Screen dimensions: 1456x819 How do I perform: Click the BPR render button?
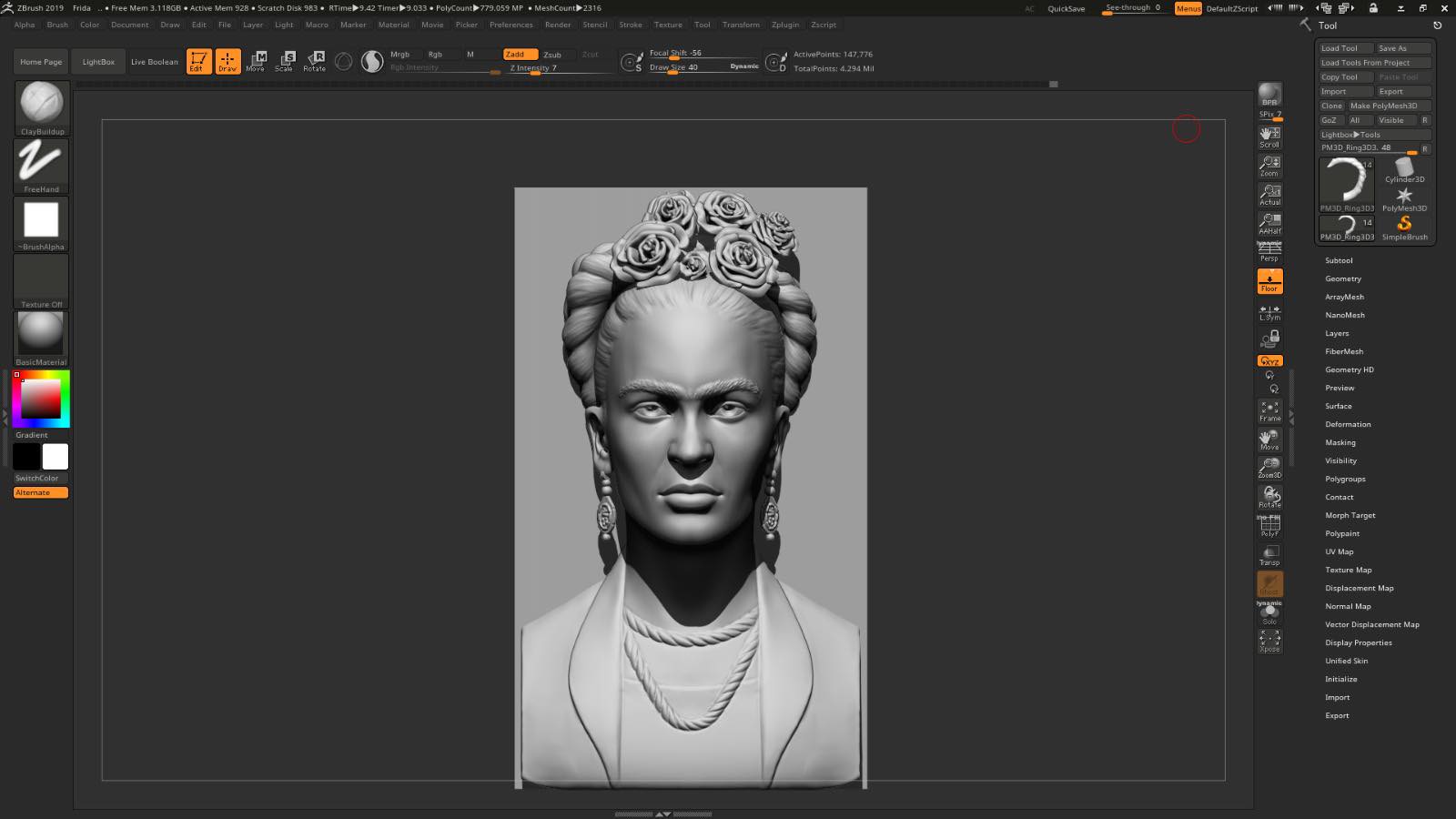pyautogui.click(x=1269, y=95)
